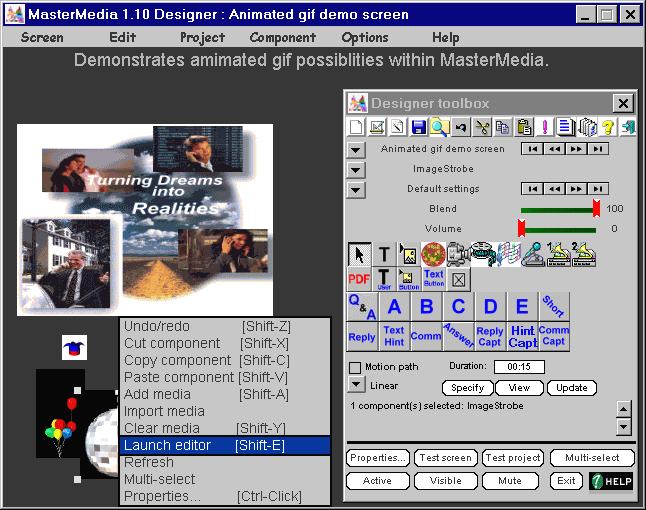Image resolution: width=646 pixels, height=510 pixels.
Task: Save using the blue floppy disk icon
Action: click(419, 127)
